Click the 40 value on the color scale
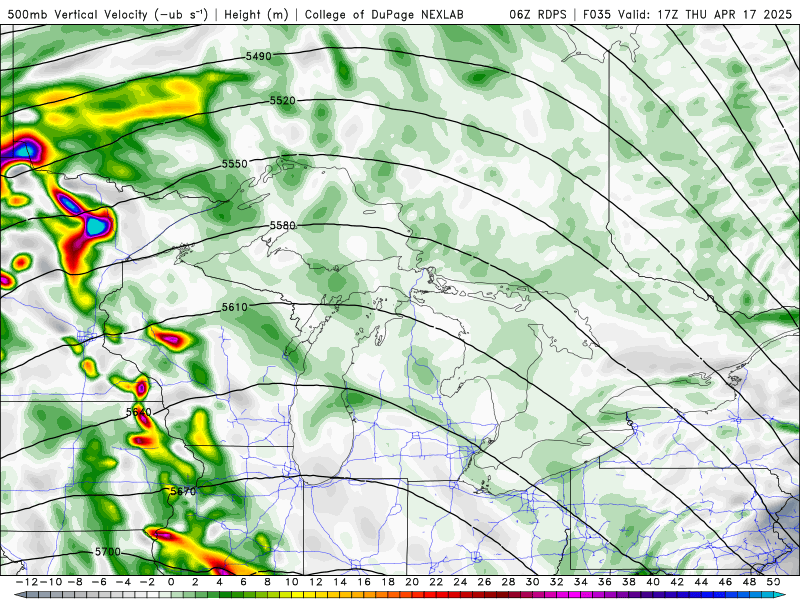This screenshot has height=600, width=800. [653, 582]
